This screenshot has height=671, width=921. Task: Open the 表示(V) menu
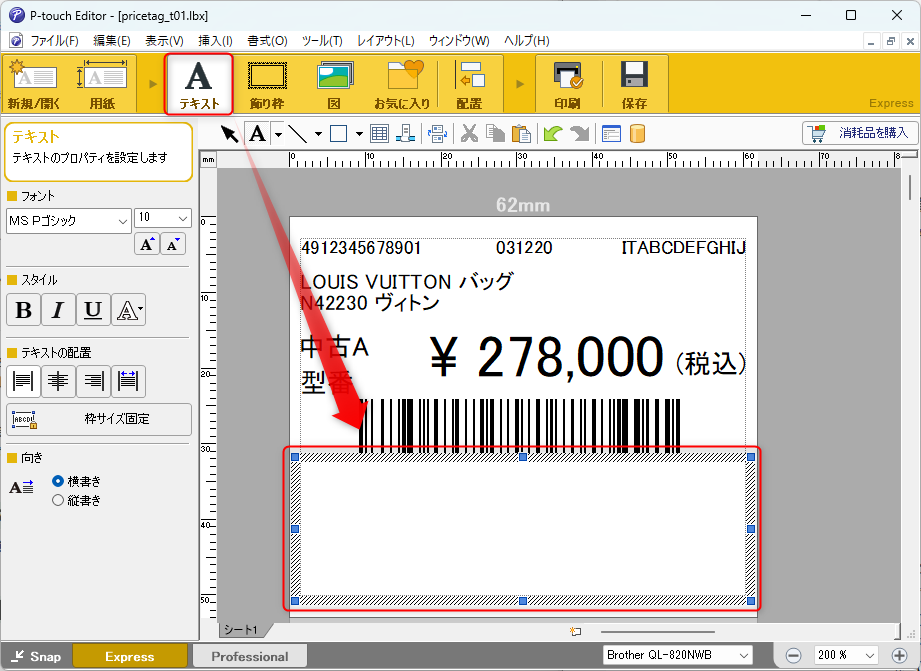pos(164,41)
